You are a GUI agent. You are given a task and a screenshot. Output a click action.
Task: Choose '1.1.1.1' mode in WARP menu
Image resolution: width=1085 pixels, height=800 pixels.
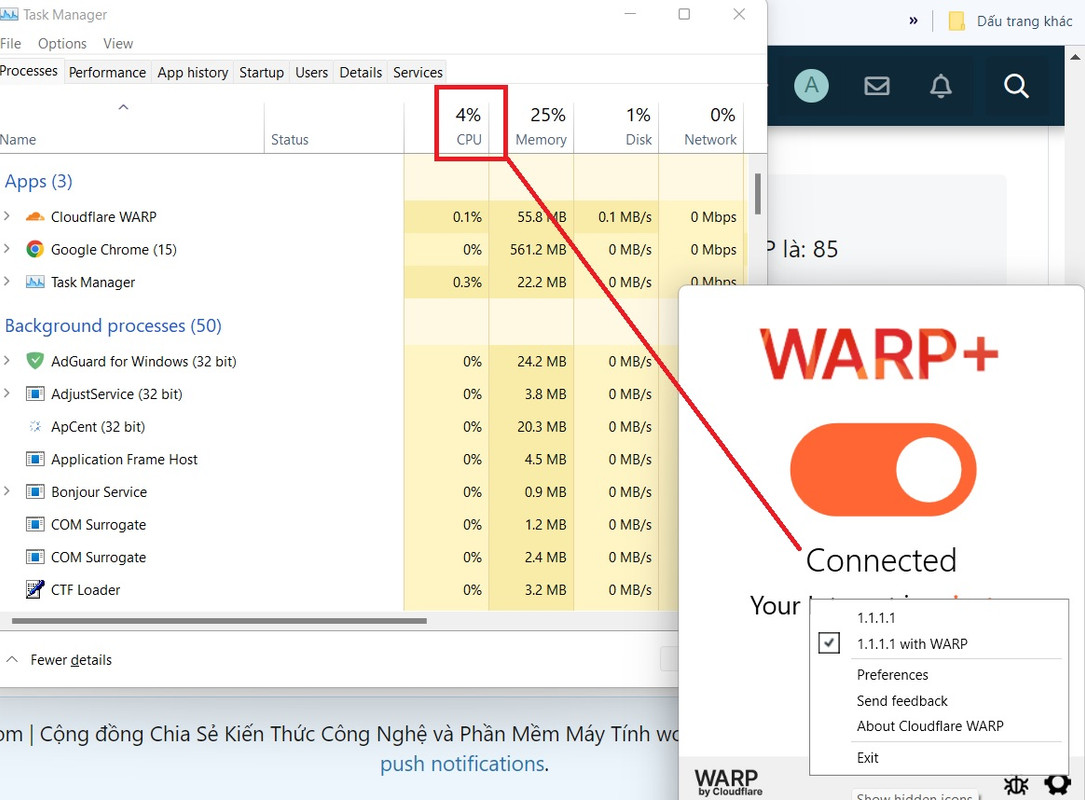876,618
